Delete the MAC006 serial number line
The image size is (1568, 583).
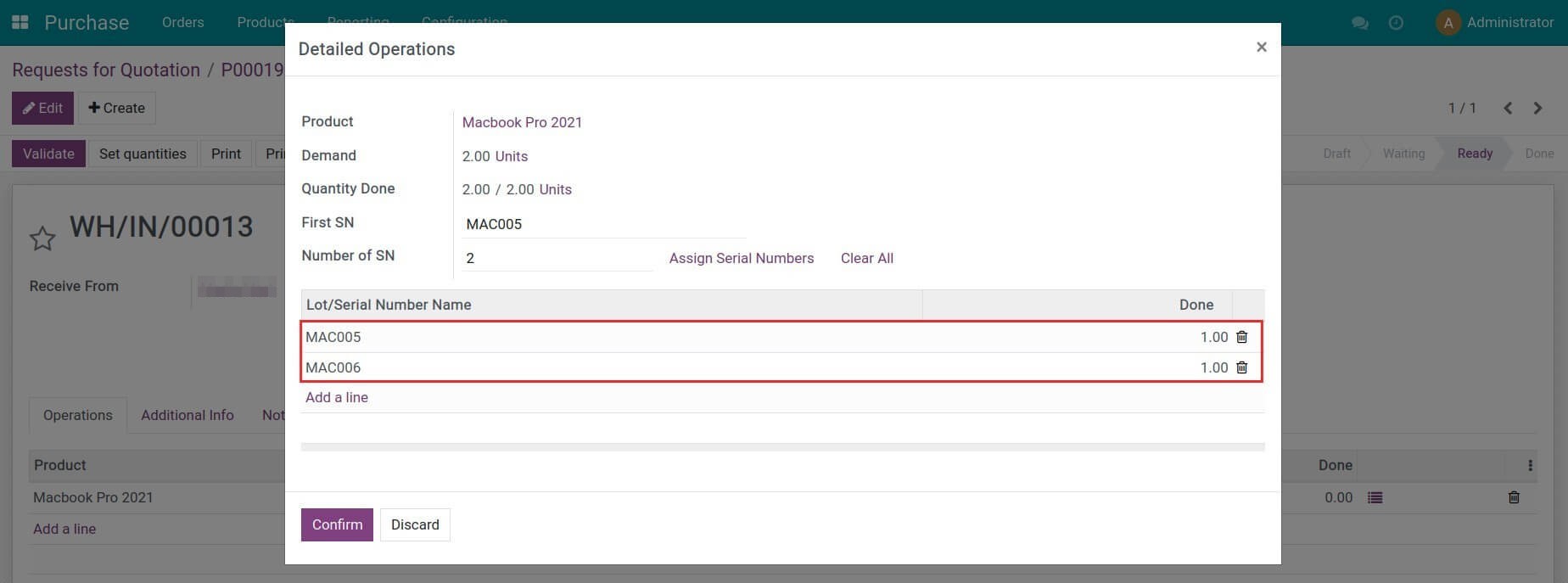click(1241, 367)
